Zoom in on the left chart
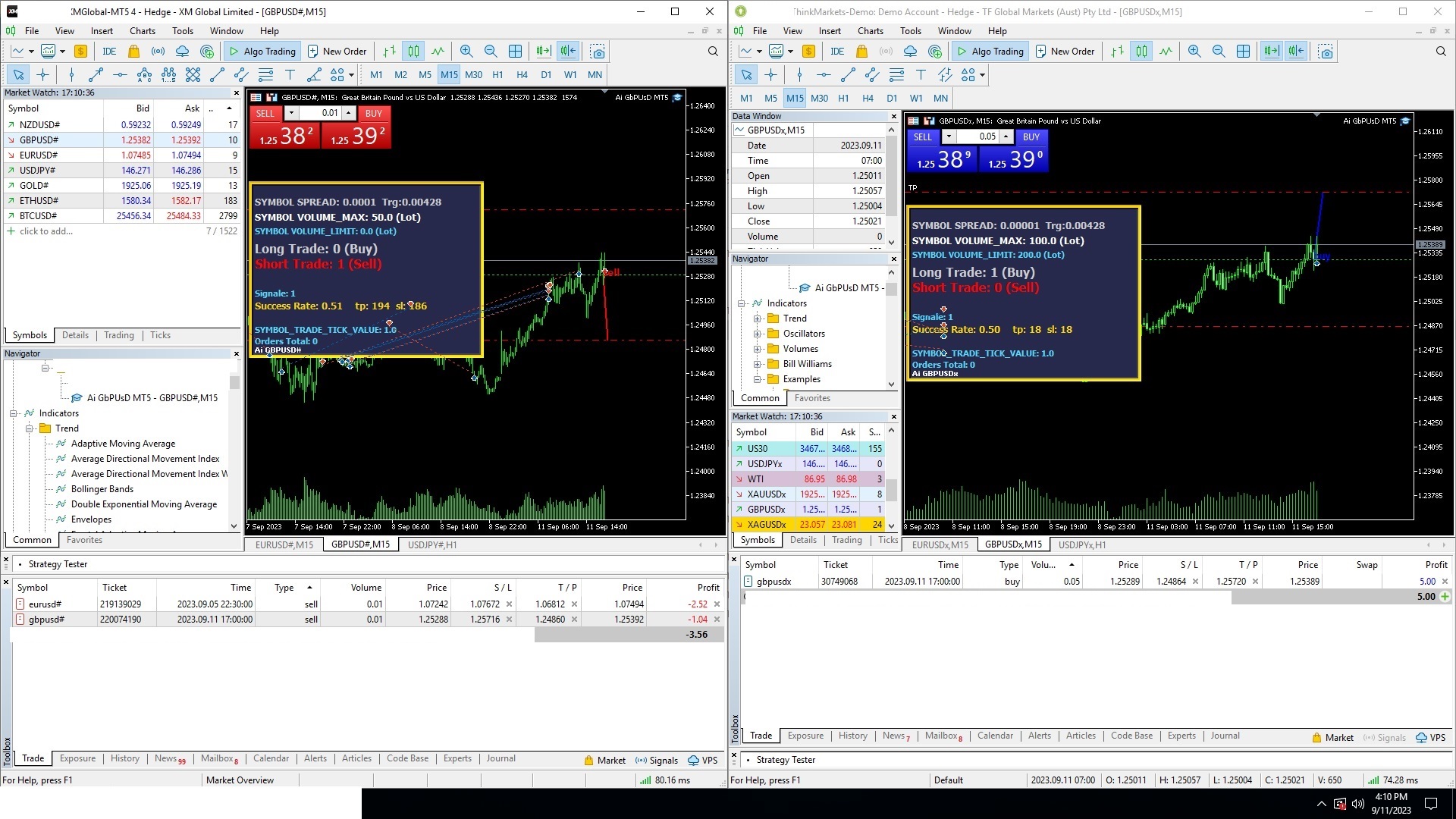Image resolution: width=1456 pixels, height=819 pixels. [x=466, y=52]
